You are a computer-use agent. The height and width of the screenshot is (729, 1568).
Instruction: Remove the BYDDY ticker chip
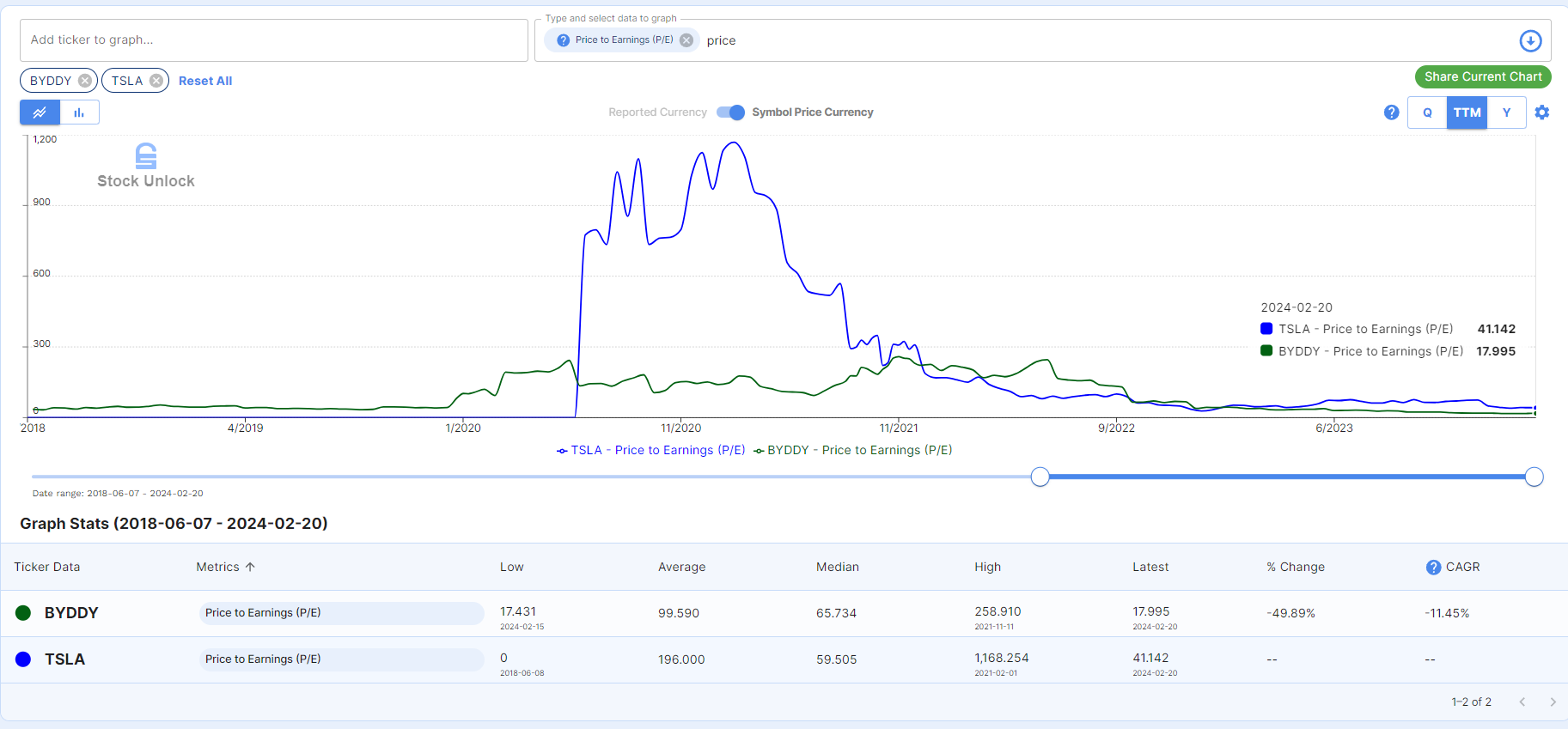tap(85, 81)
